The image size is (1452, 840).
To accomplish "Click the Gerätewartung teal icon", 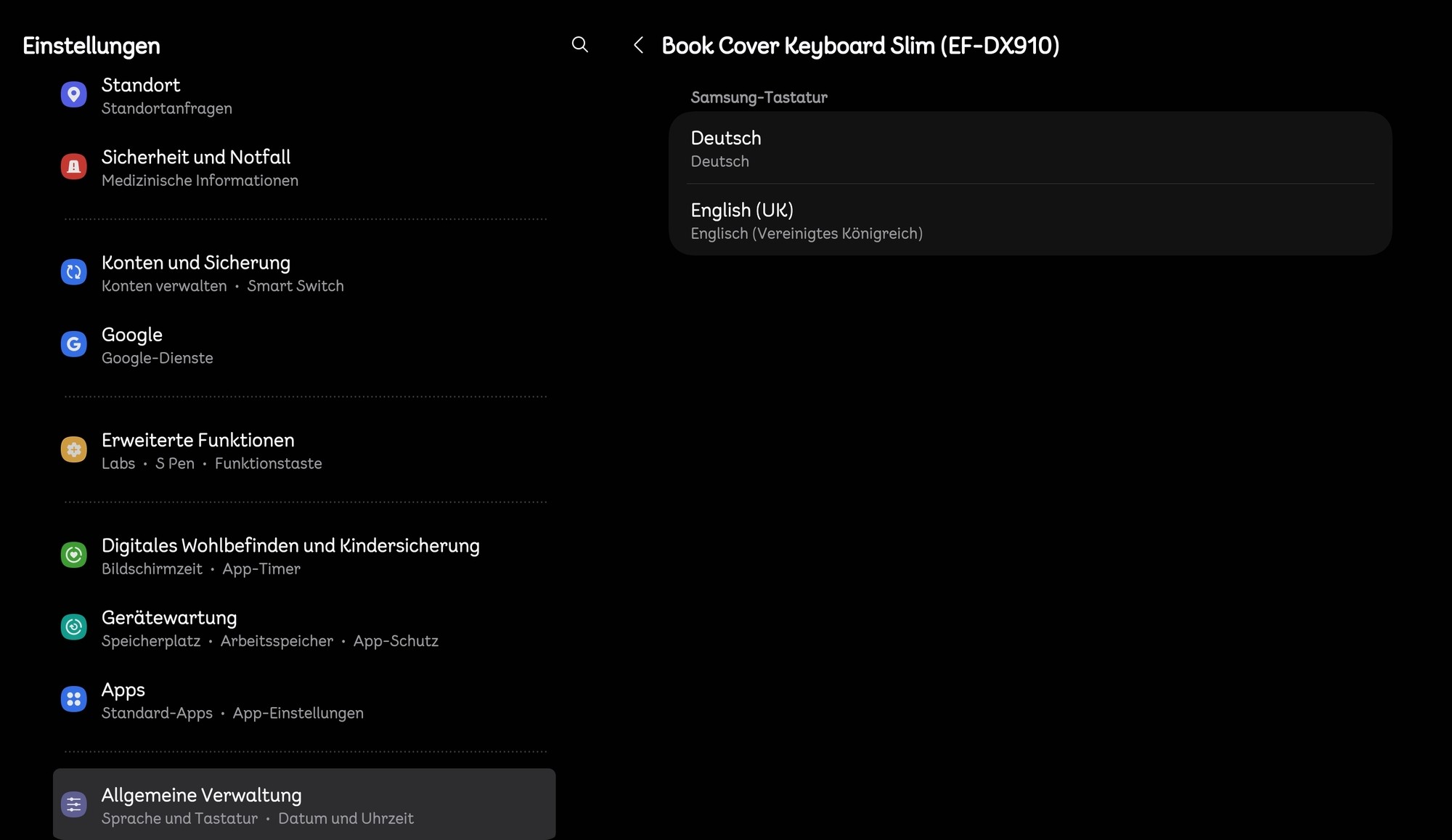I will pos(73,627).
